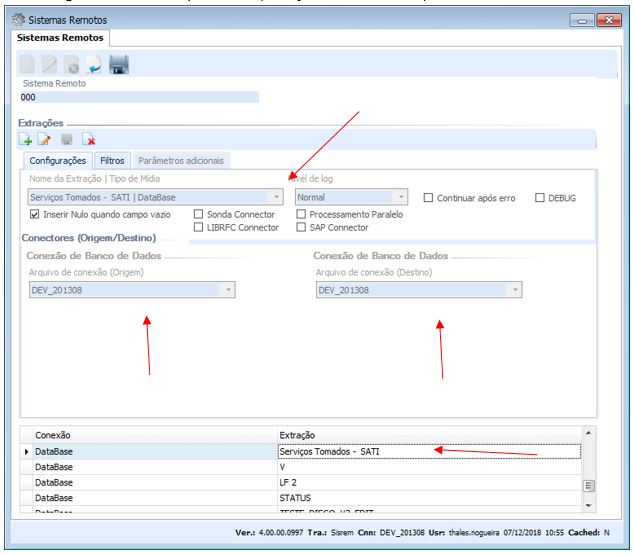The height and width of the screenshot is (555, 634).
Task: Click the Ver.: 4.00.00.0997 status bar entry
Action: (x=269, y=532)
